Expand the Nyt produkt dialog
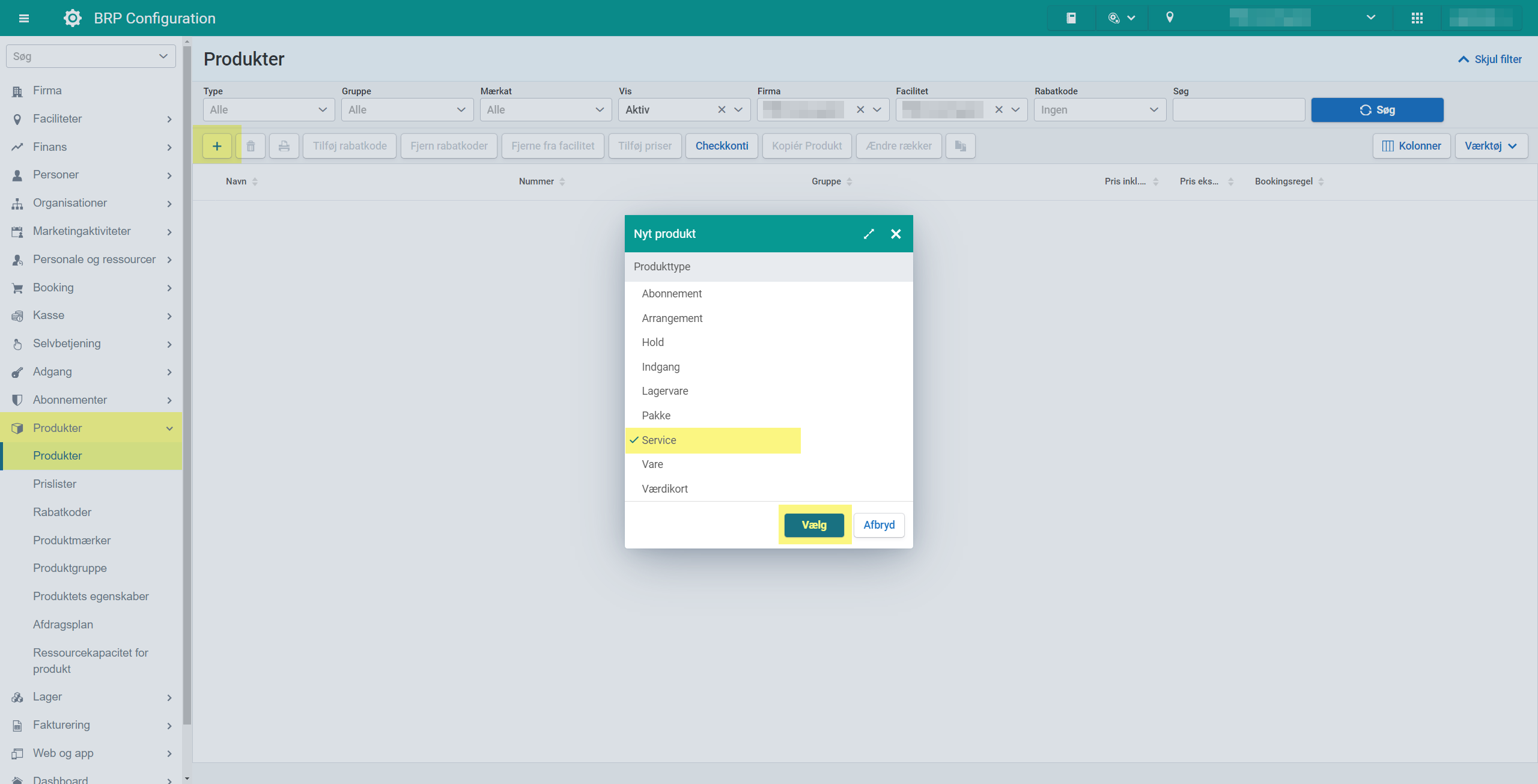This screenshot has height=784, width=1538. coord(869,234)
